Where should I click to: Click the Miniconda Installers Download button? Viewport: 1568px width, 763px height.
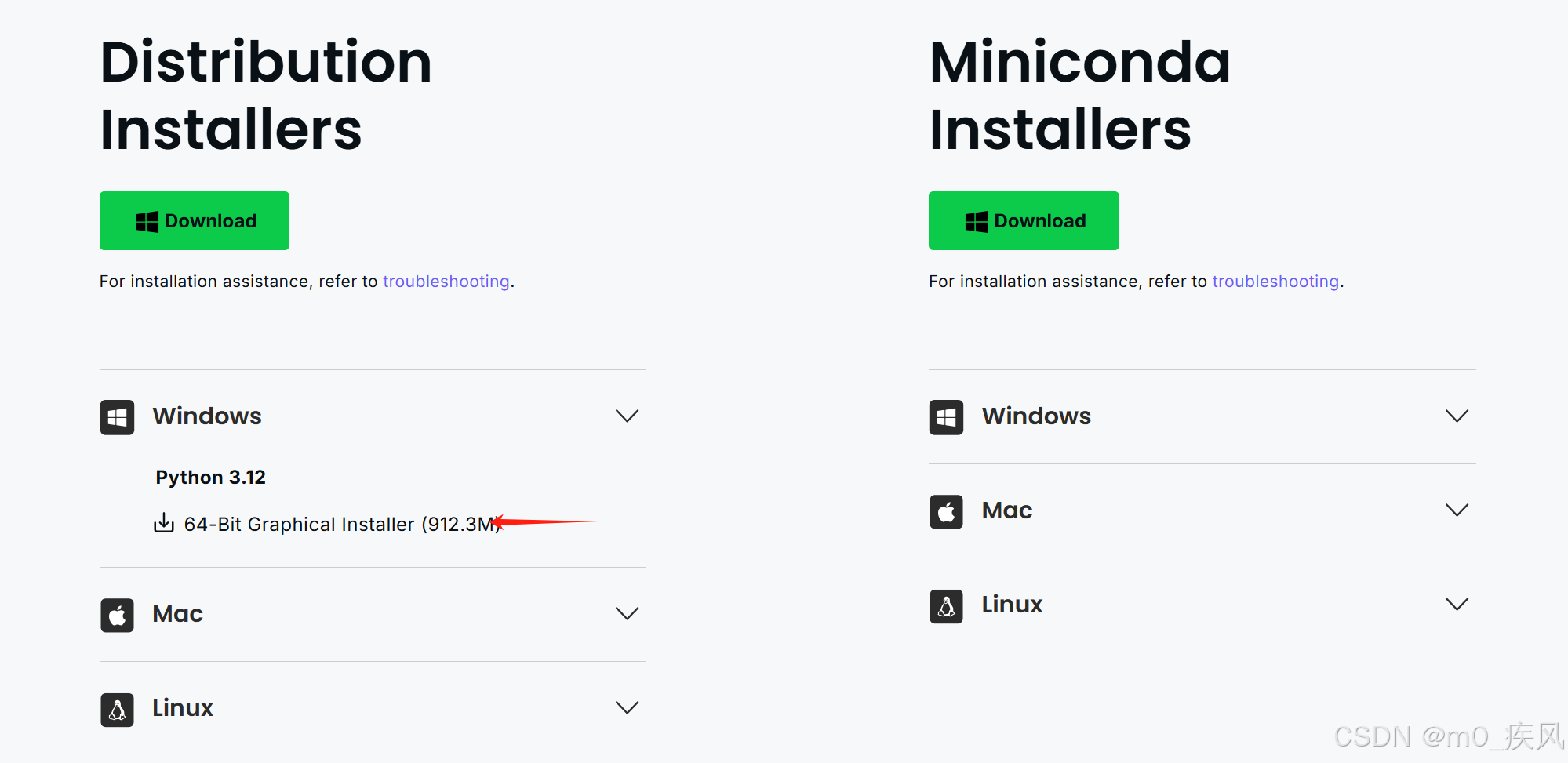1024,221
